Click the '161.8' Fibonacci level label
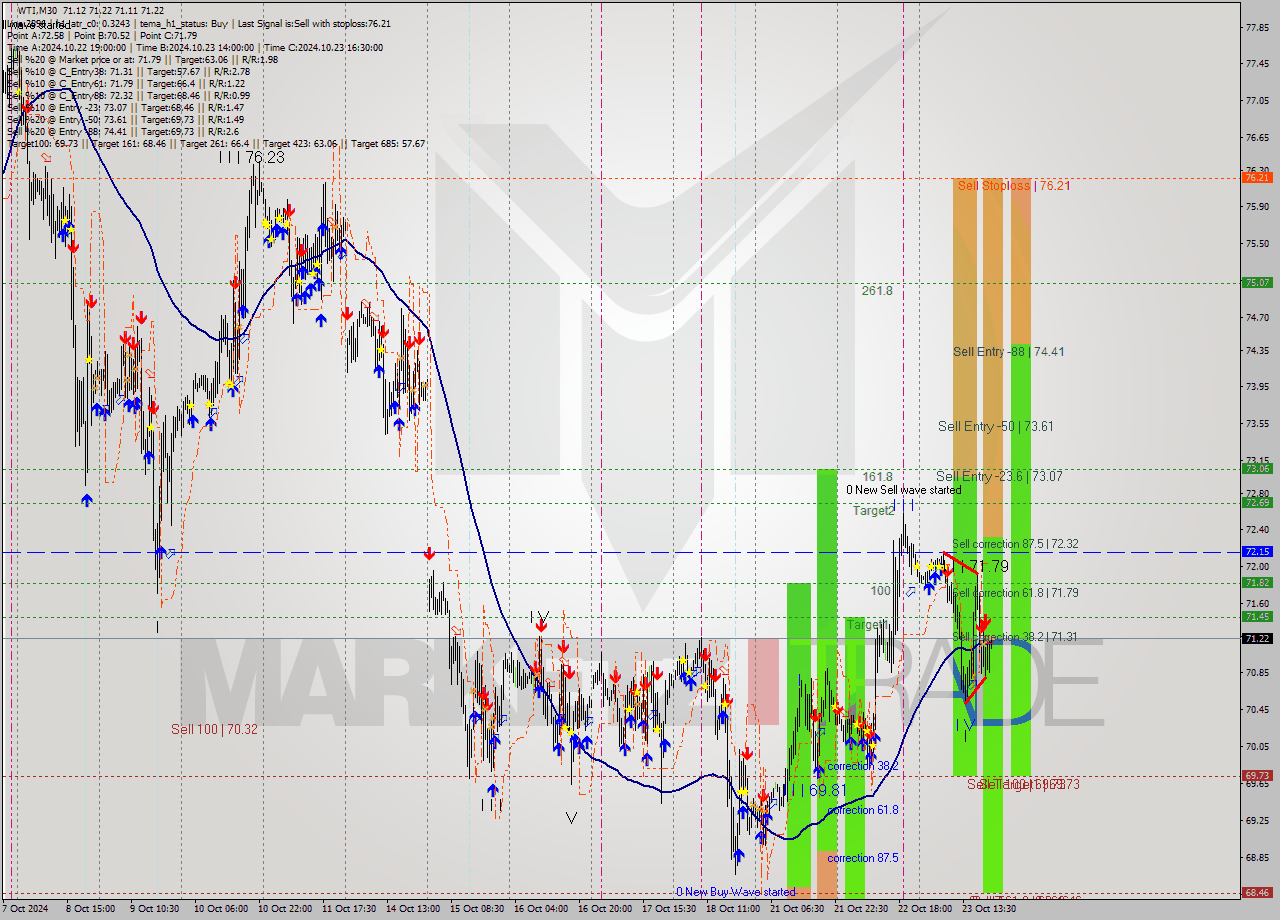The image size is (1280, 920). pos(877,477)
